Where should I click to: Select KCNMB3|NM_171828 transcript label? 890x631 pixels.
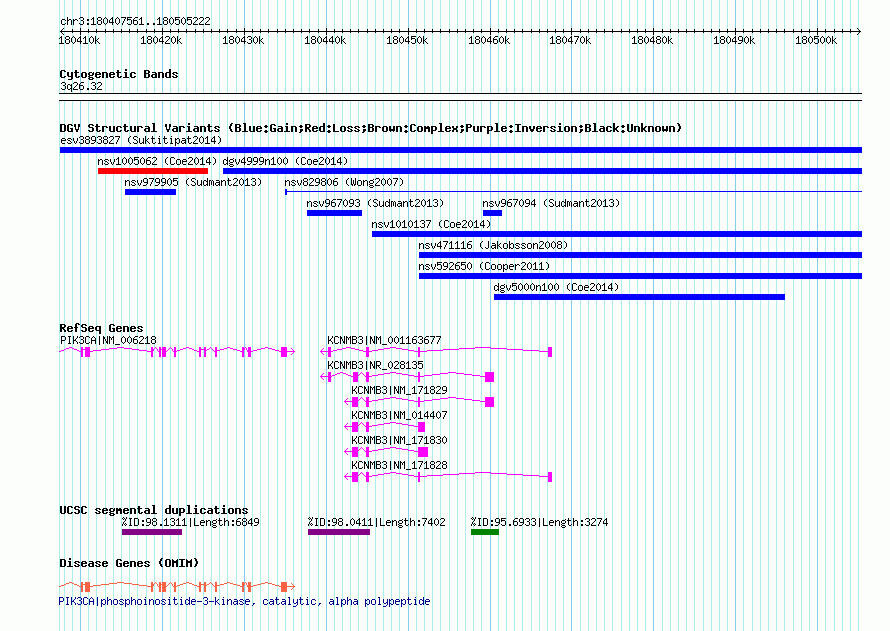click(x=399, y=465)
